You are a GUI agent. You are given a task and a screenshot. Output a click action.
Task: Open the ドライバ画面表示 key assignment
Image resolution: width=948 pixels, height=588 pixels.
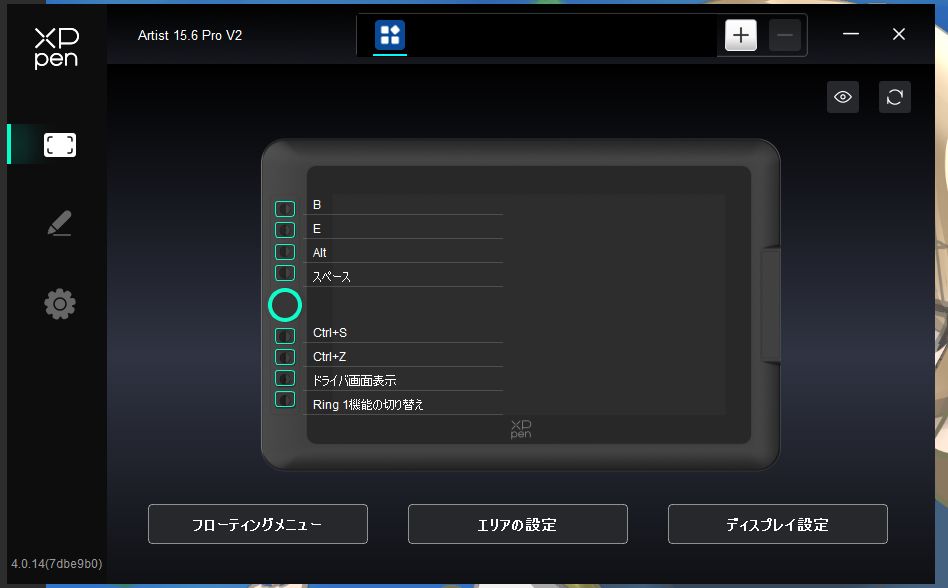coord(405,381)
